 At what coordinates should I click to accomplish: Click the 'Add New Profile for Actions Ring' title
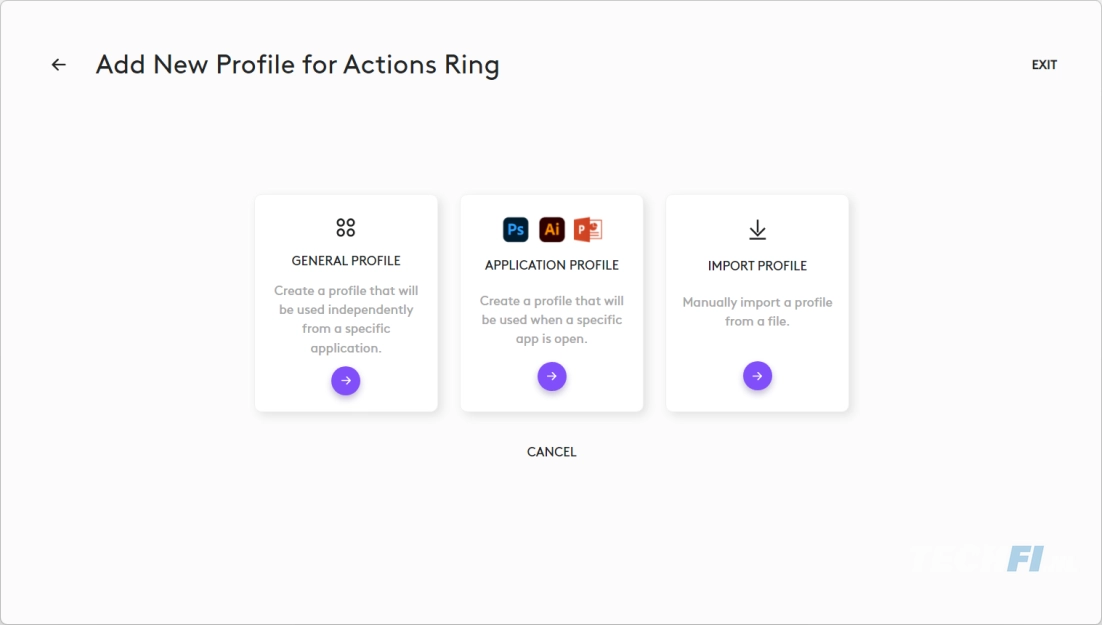pyautogui.click(x=298, y=65)
